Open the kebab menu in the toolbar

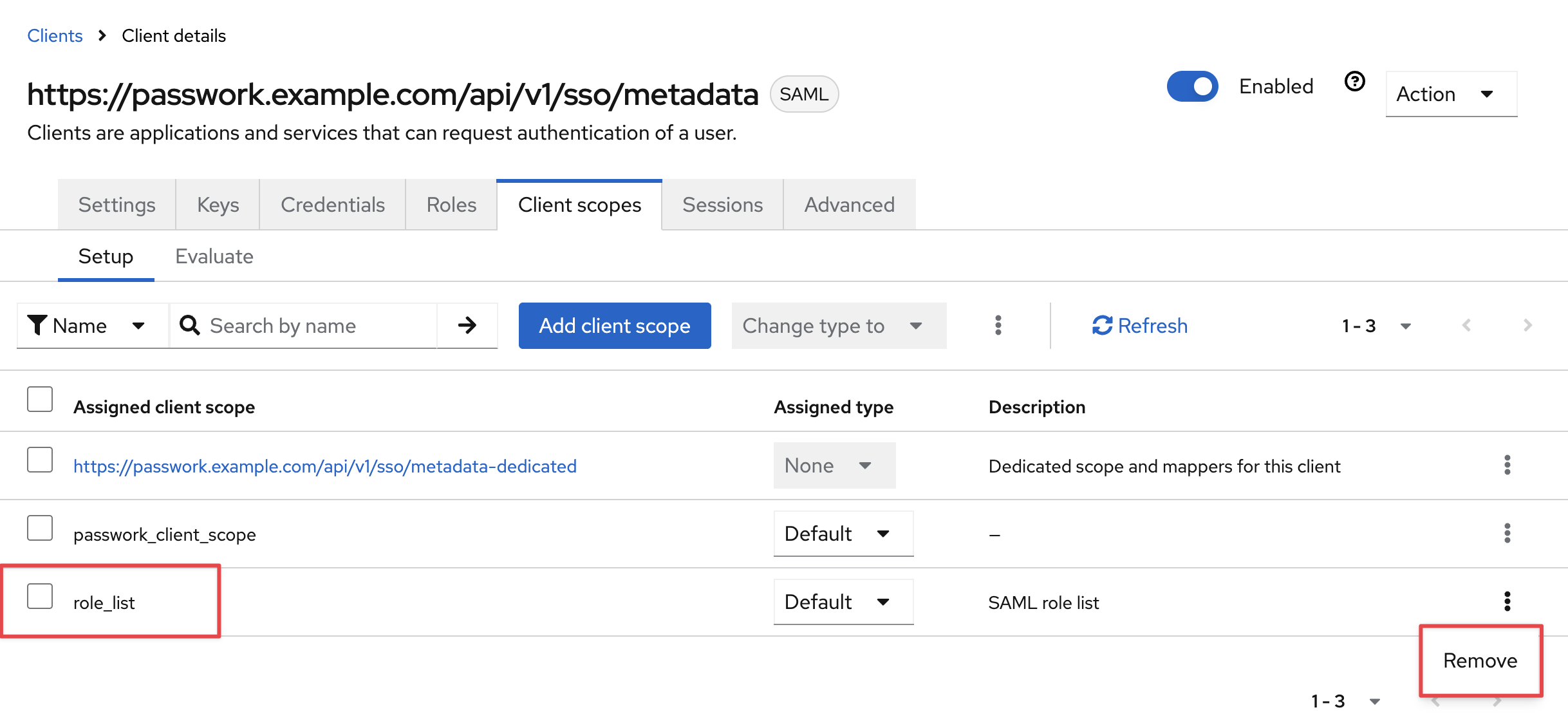click(x=998, y=325)
